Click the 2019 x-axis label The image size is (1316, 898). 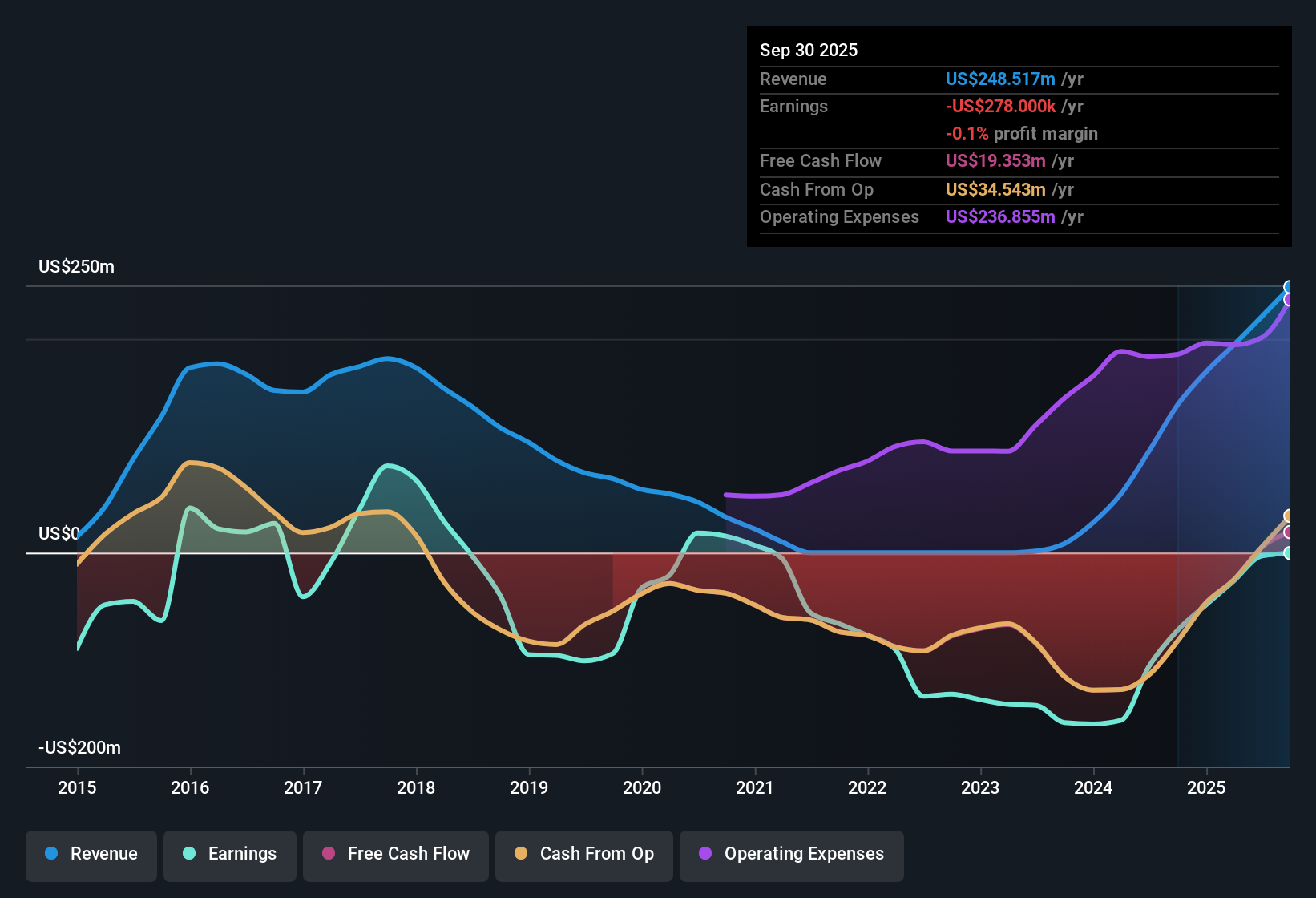529,788
